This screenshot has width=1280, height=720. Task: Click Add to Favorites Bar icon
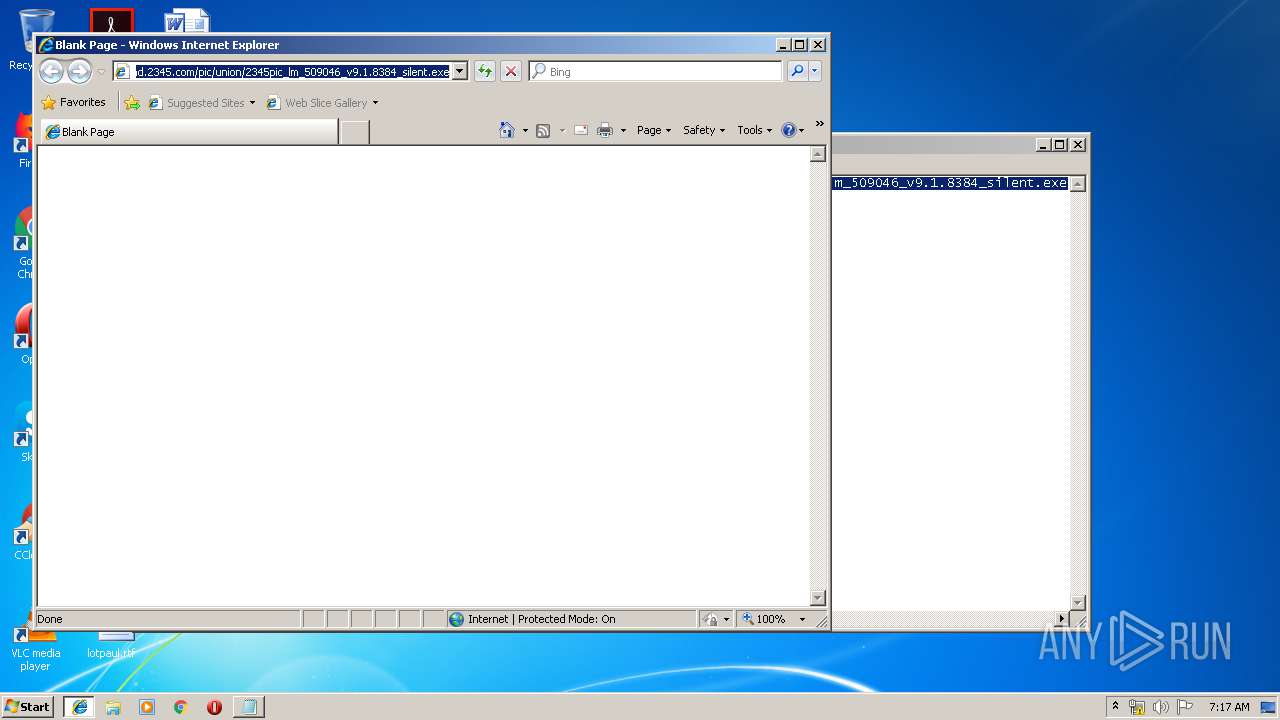tap(132, 102)
